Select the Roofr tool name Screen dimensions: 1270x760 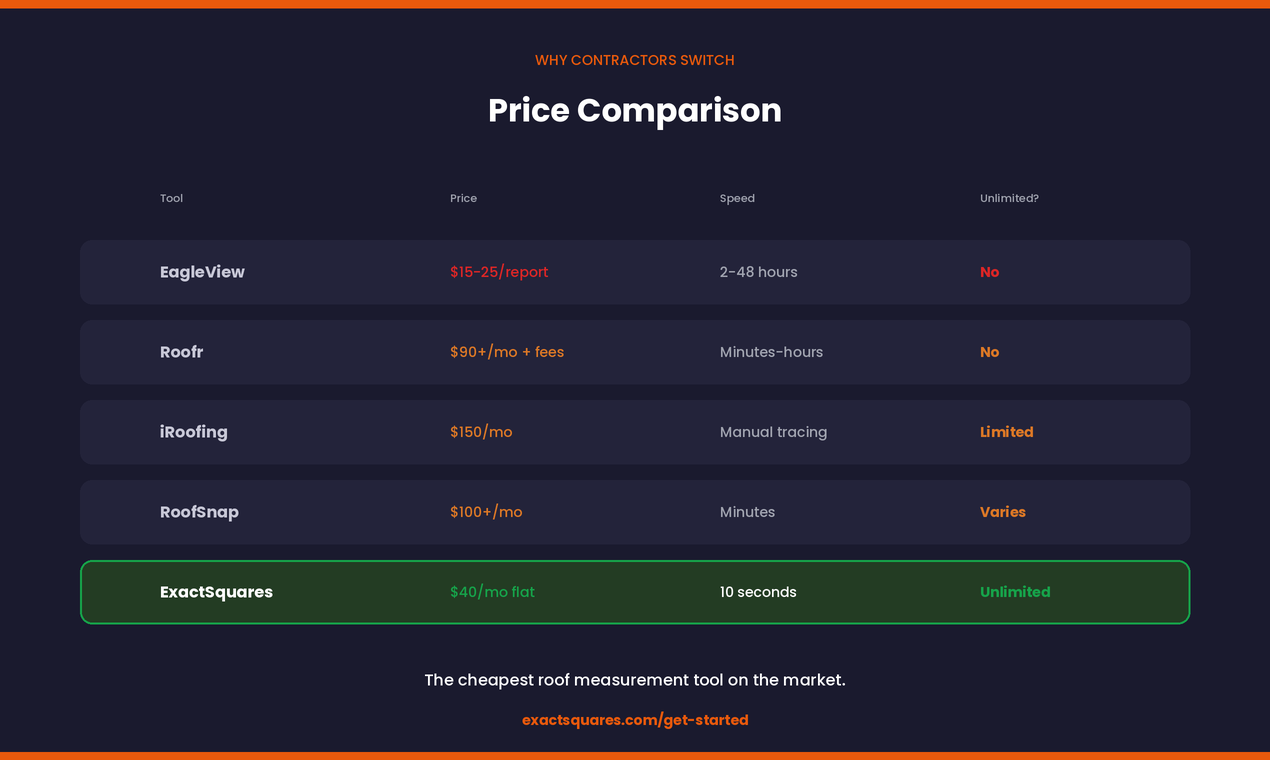point(181,352)
